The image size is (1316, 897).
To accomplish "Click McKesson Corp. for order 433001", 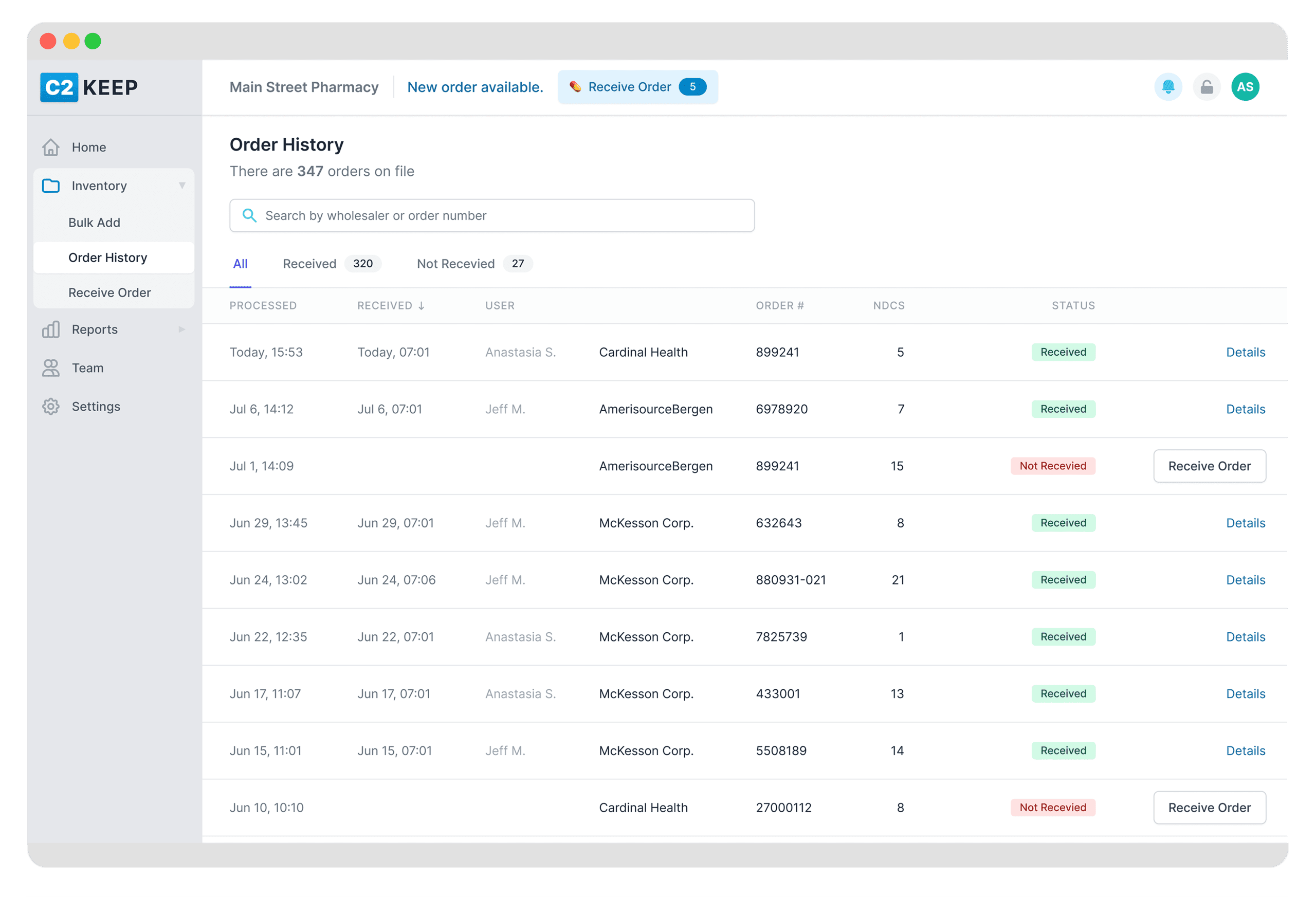I will tap(646, 694).
